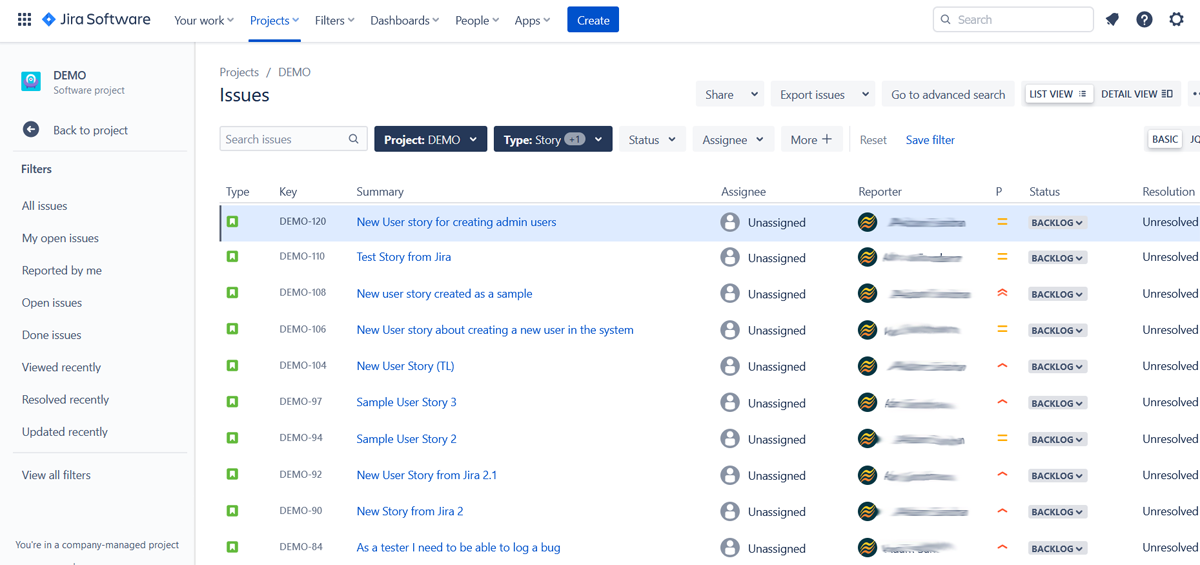Viewport: 1200px width, 565px height.
Task: Open the help question mark icon
Action: [x=1144, y=20]
